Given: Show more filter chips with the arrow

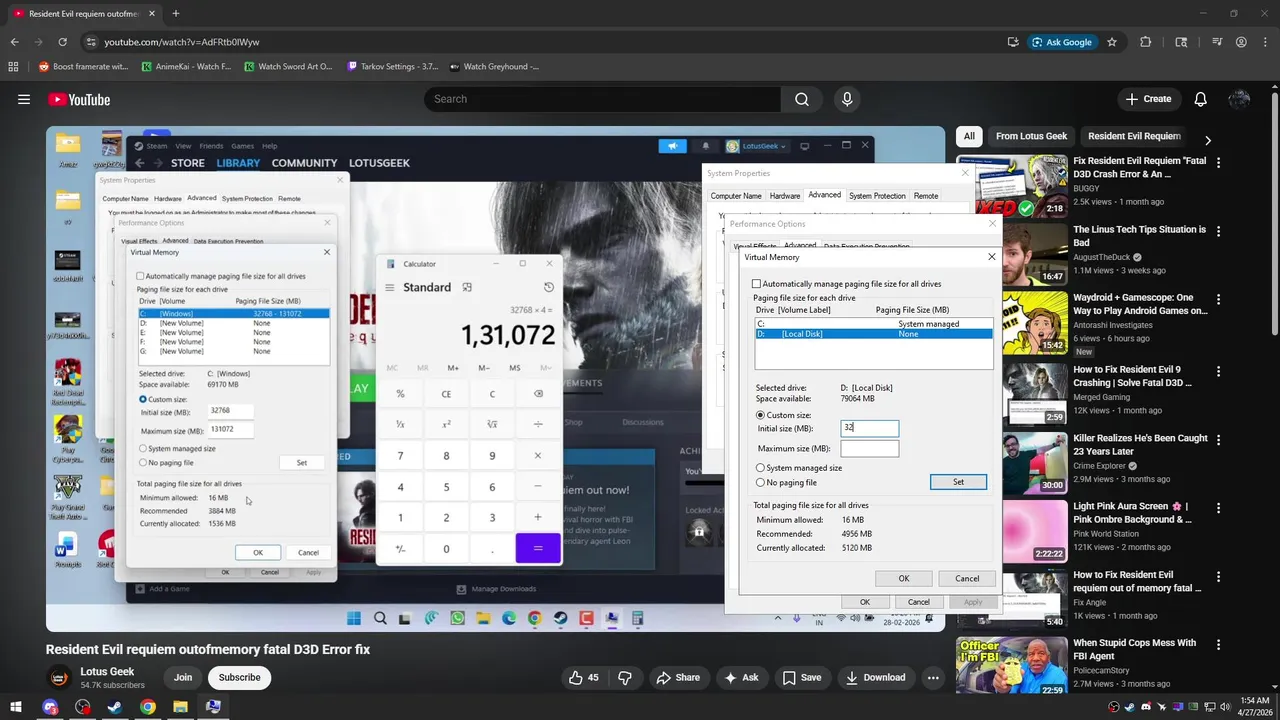Looking at the screenshot, I should tap(1207, 140).
